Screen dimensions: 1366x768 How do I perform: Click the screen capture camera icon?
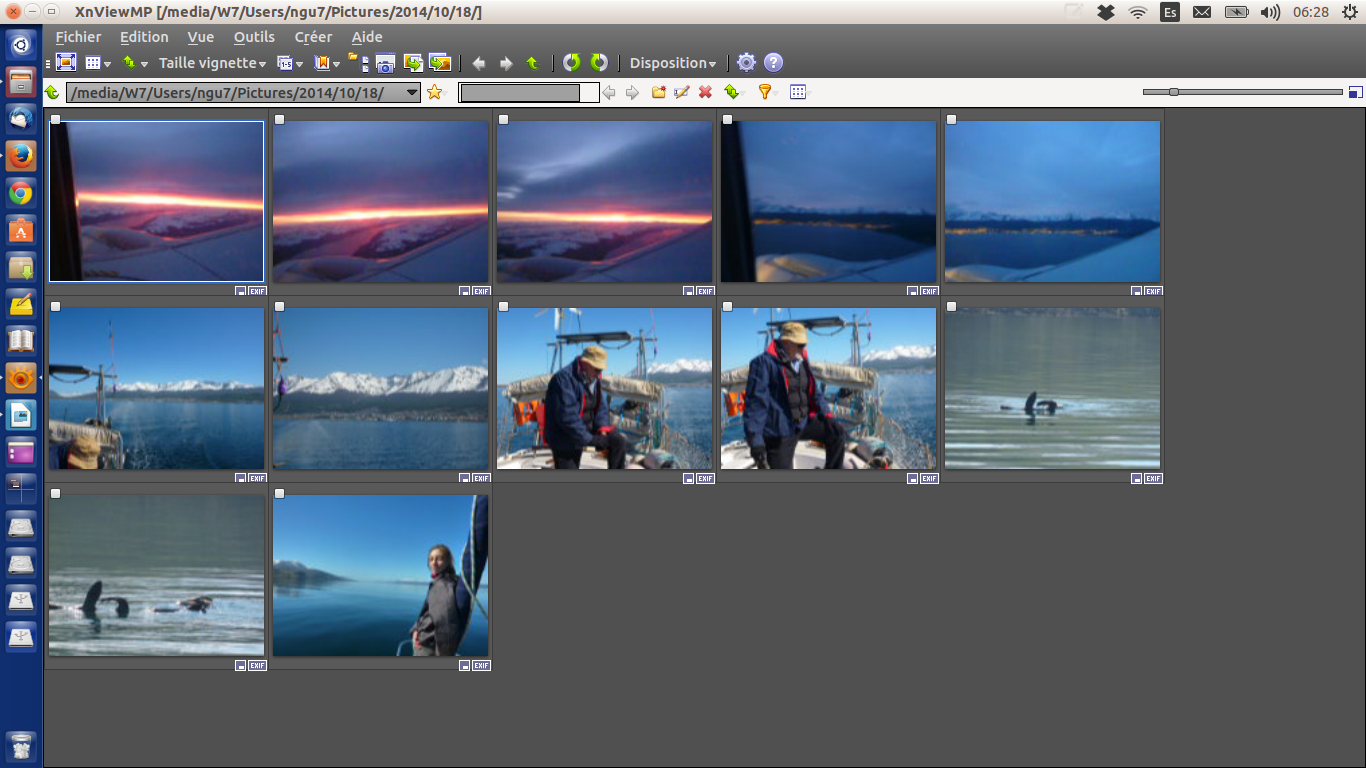pyautogui.click(x=385, y=63)
